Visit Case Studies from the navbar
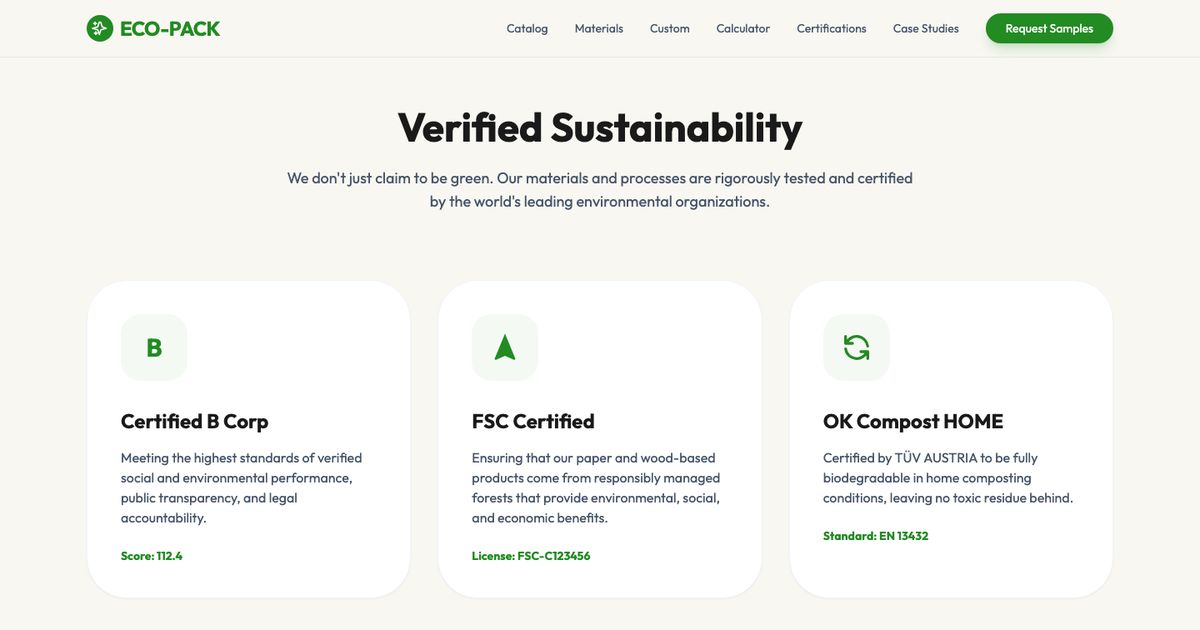This screenshot has height=630, width=1200. click(x=926, y=28)
